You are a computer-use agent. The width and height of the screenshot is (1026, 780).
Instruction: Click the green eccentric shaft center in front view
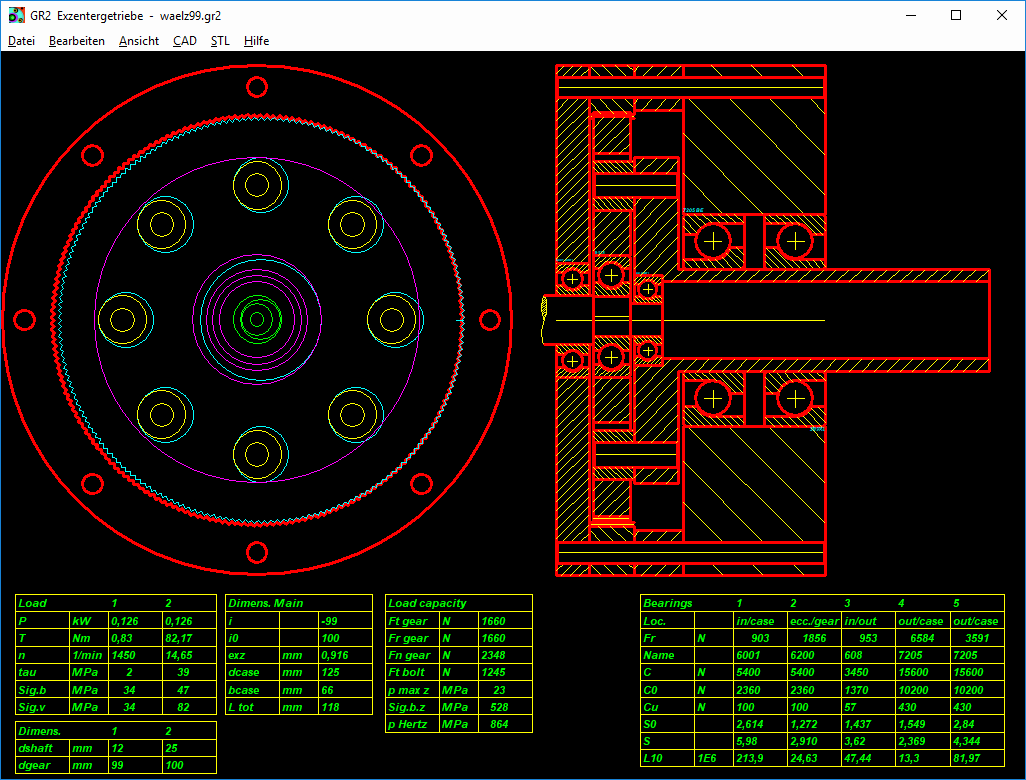[x=257, y=319]
